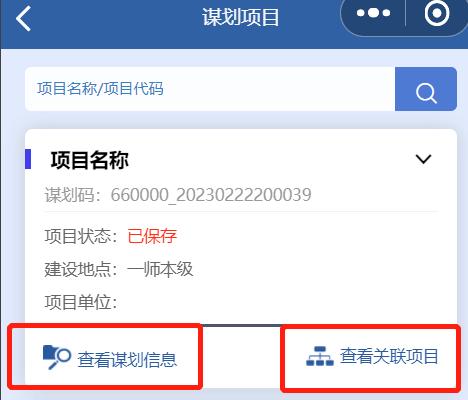The width and height of the screenshot is (468, 400).
Task: Click the 一师本级 location value
Action: point(160,269)
